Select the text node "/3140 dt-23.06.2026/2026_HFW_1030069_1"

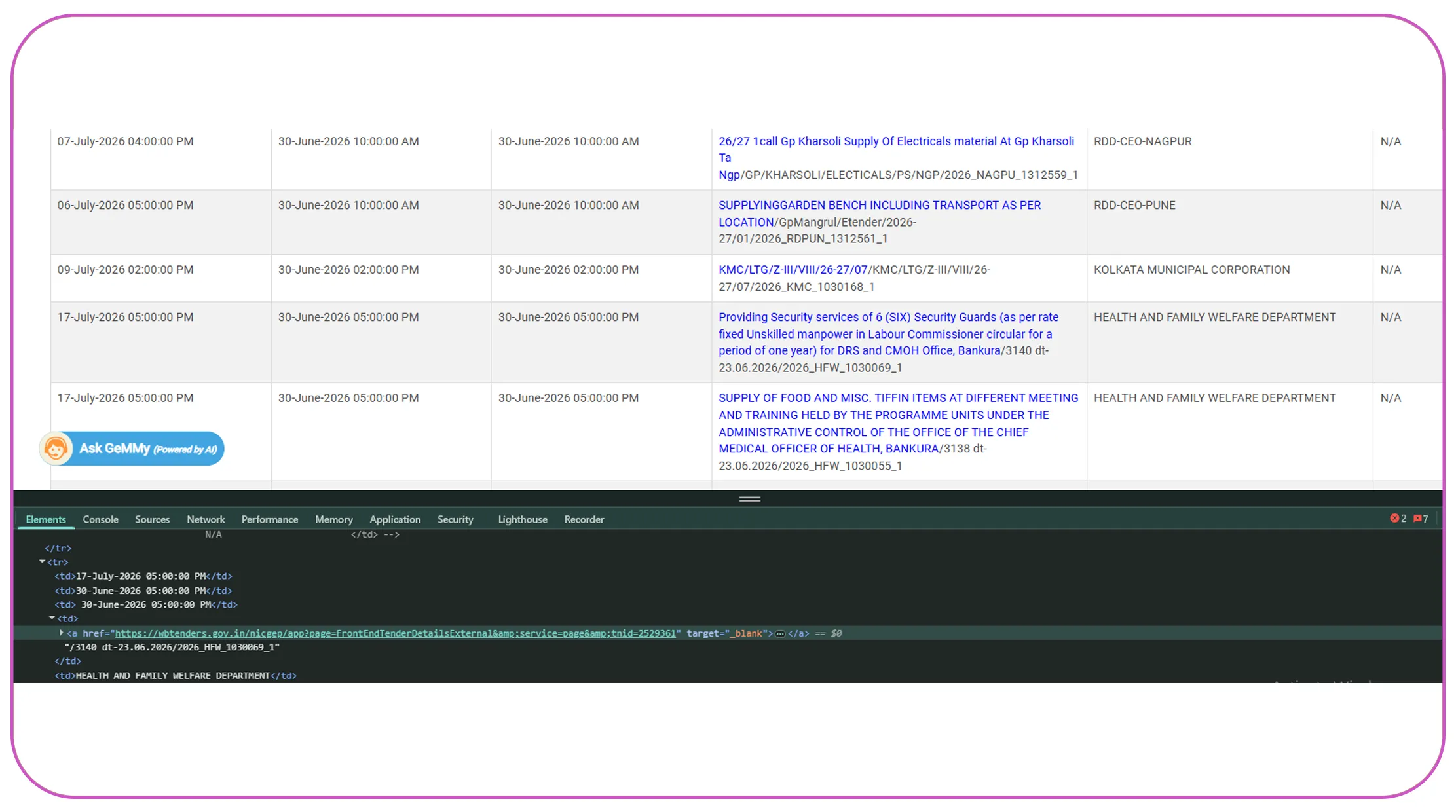pyautogui.click(x=172, y=647)
